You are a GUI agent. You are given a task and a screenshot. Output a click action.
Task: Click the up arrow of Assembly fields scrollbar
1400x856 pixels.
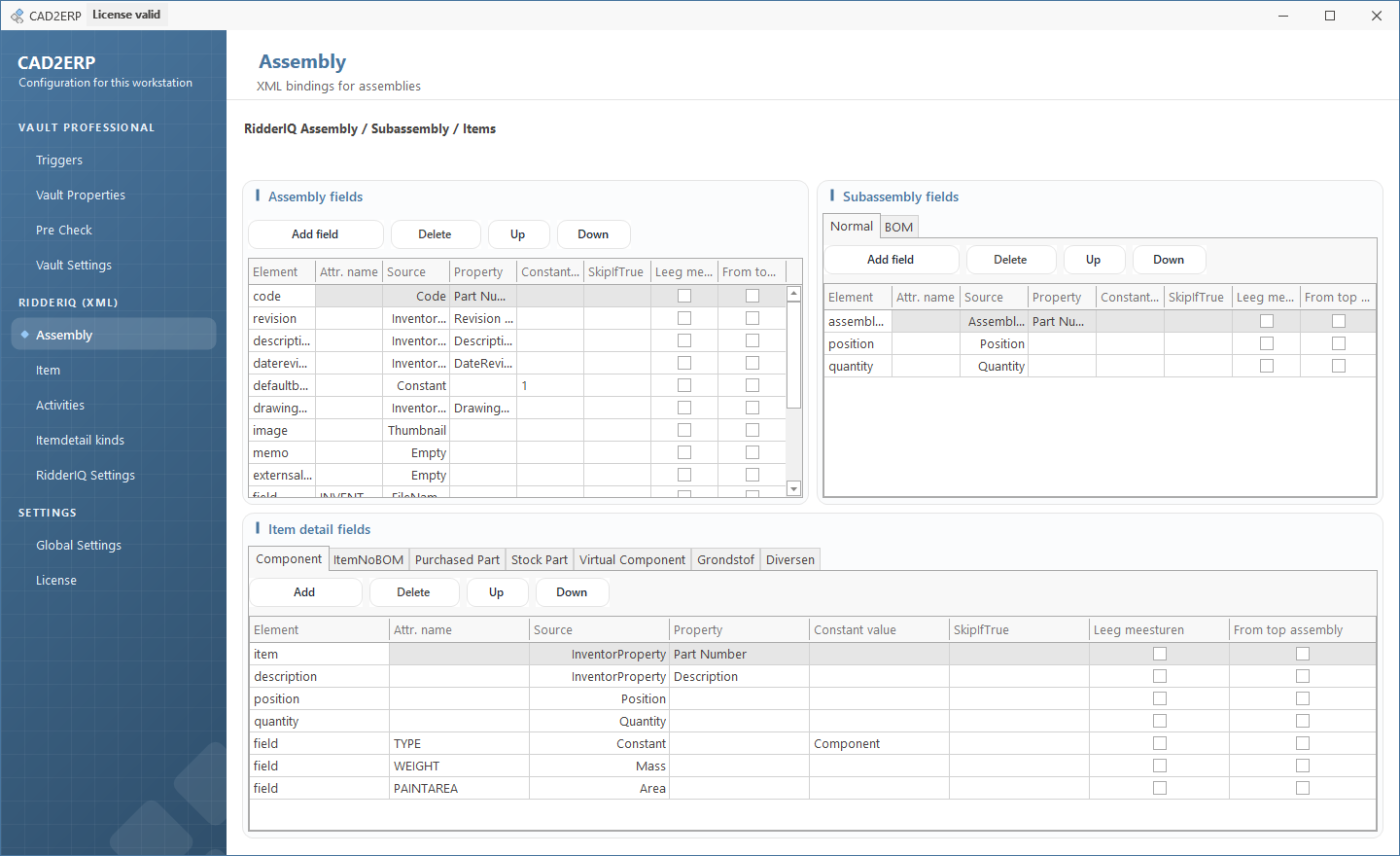pos(794,294)
